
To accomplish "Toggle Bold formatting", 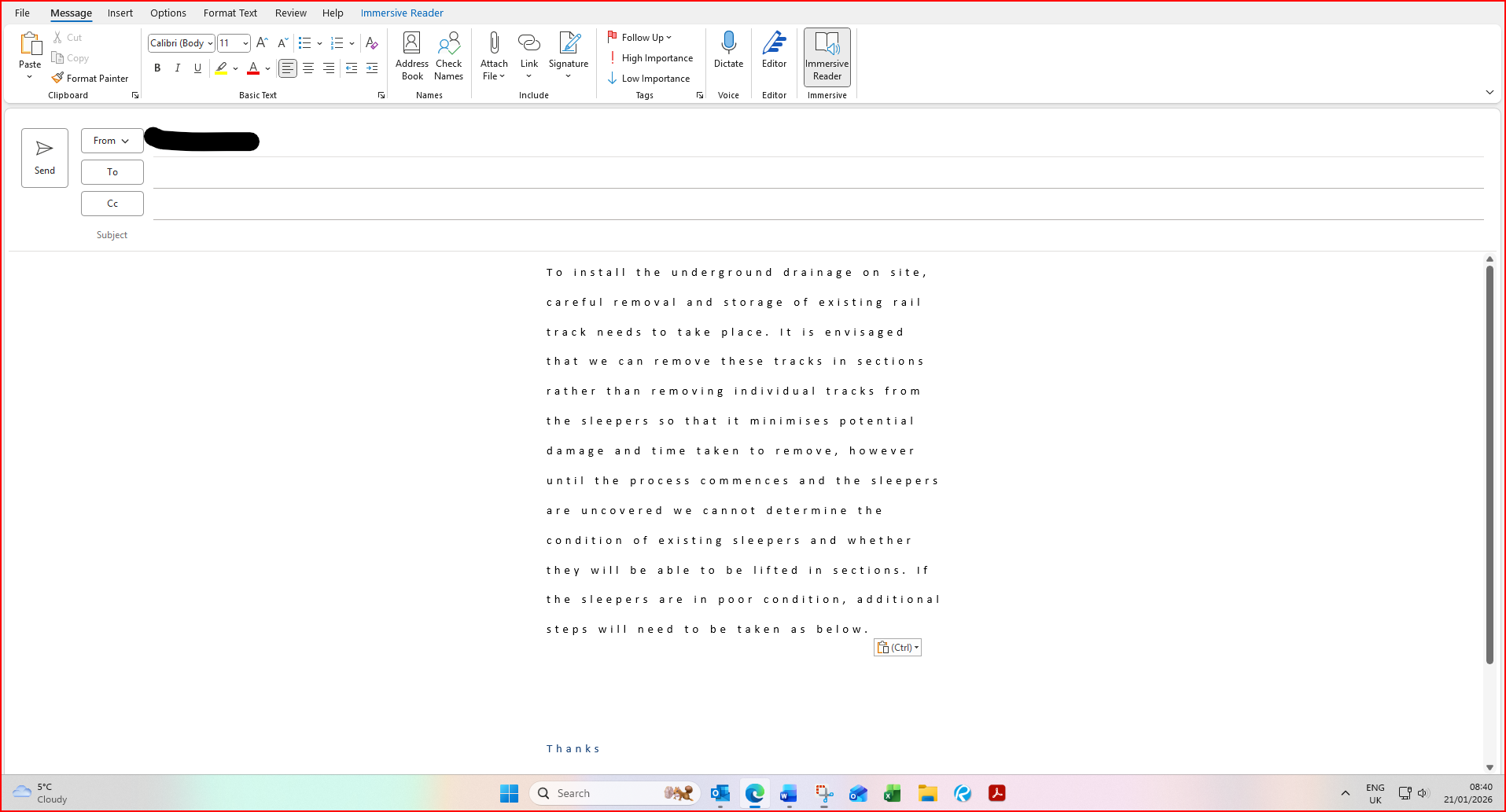I will pyautogui.click(x=157, y=68).
